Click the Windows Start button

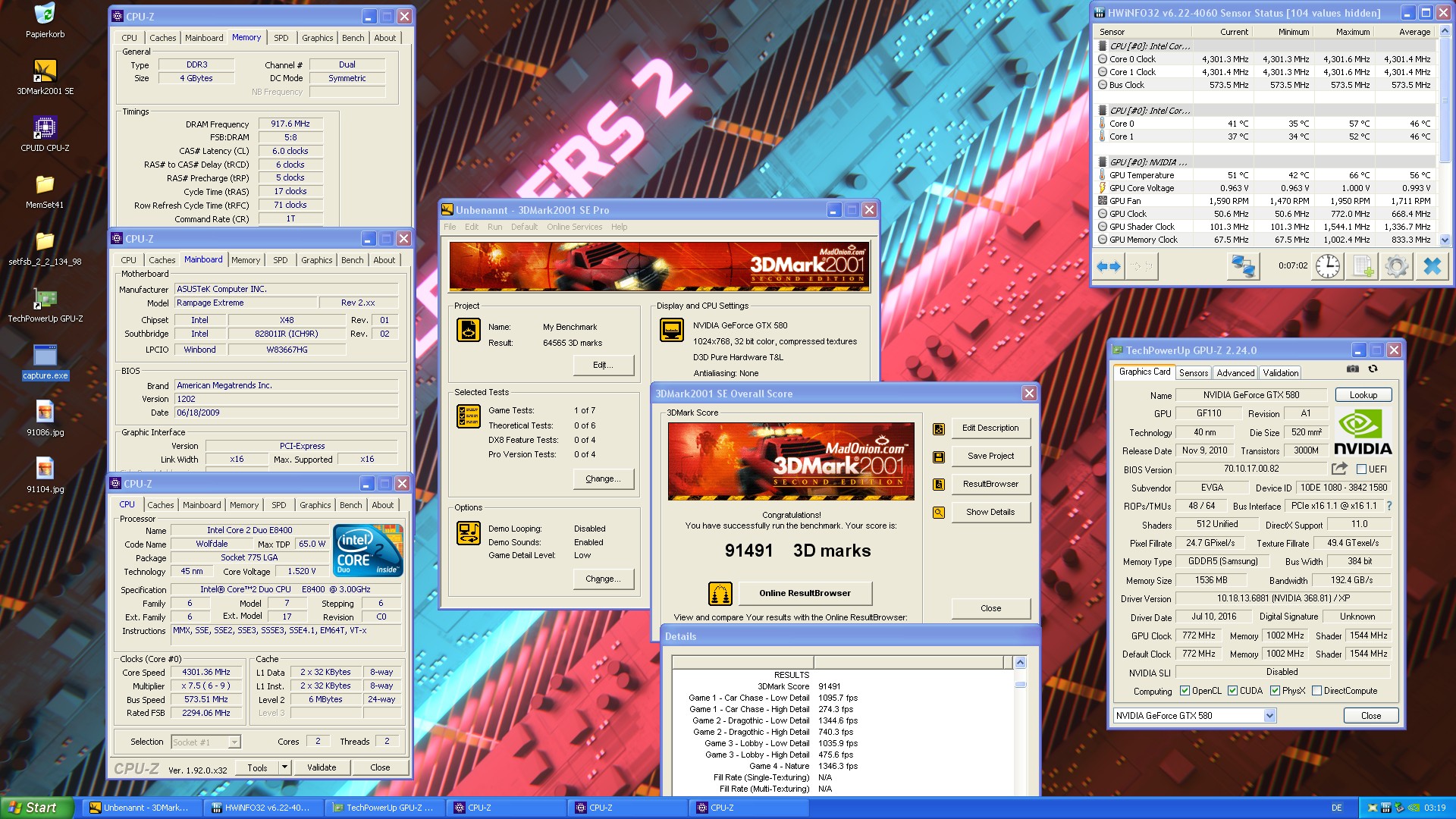pos(36,808)
